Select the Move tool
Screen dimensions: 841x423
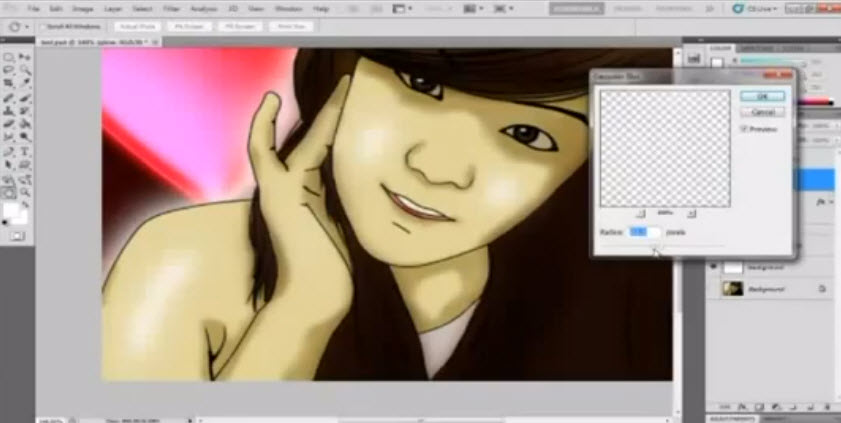(25, 57)
